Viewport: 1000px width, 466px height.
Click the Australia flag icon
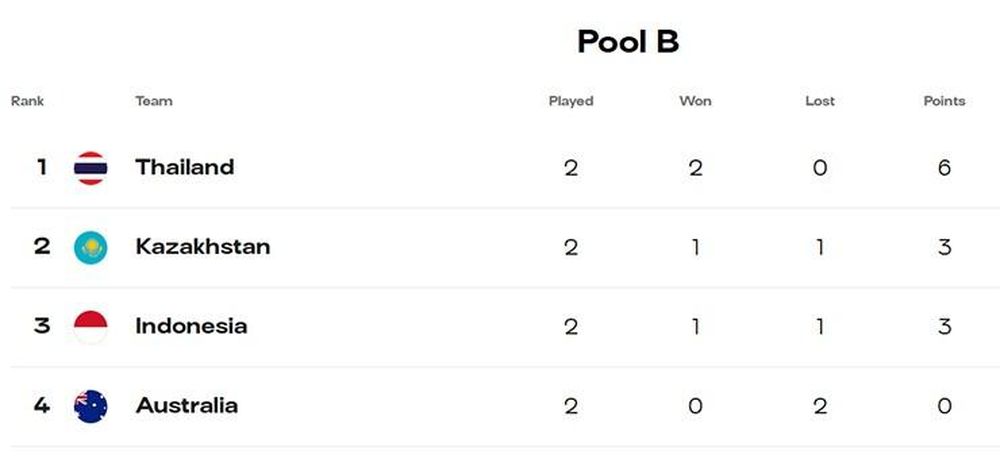point(91,406)
